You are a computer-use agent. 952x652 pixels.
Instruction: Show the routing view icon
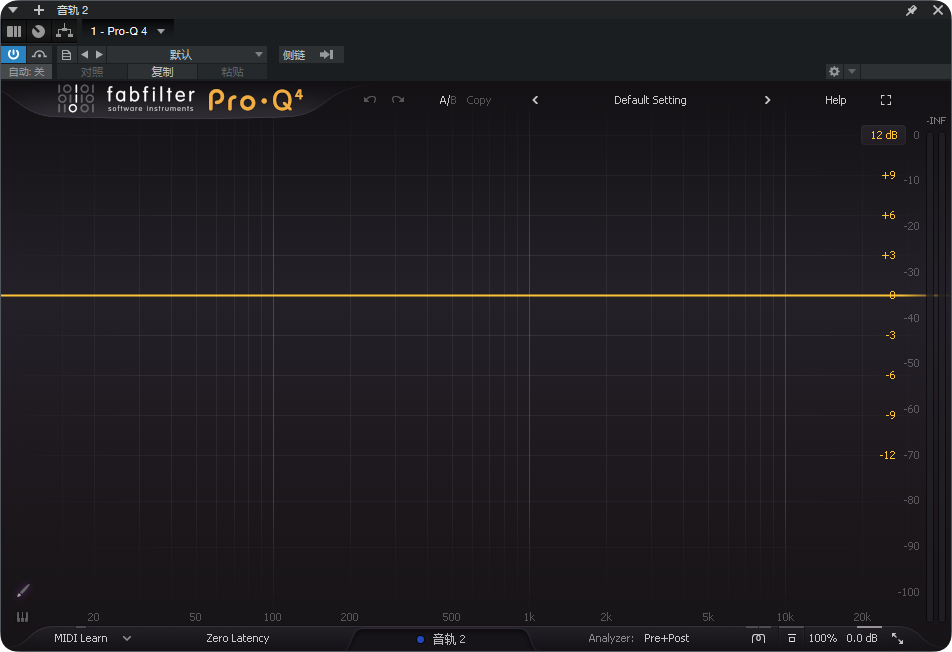(64, 31)
